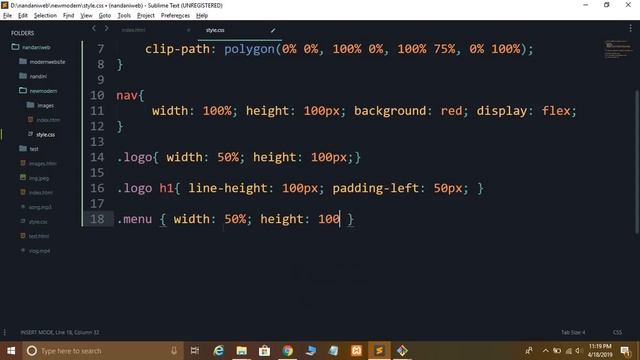Click line number 10 in the gutter
Image resolution: width=640 pixels, height=360 pixels.
(x=97, y=96)
